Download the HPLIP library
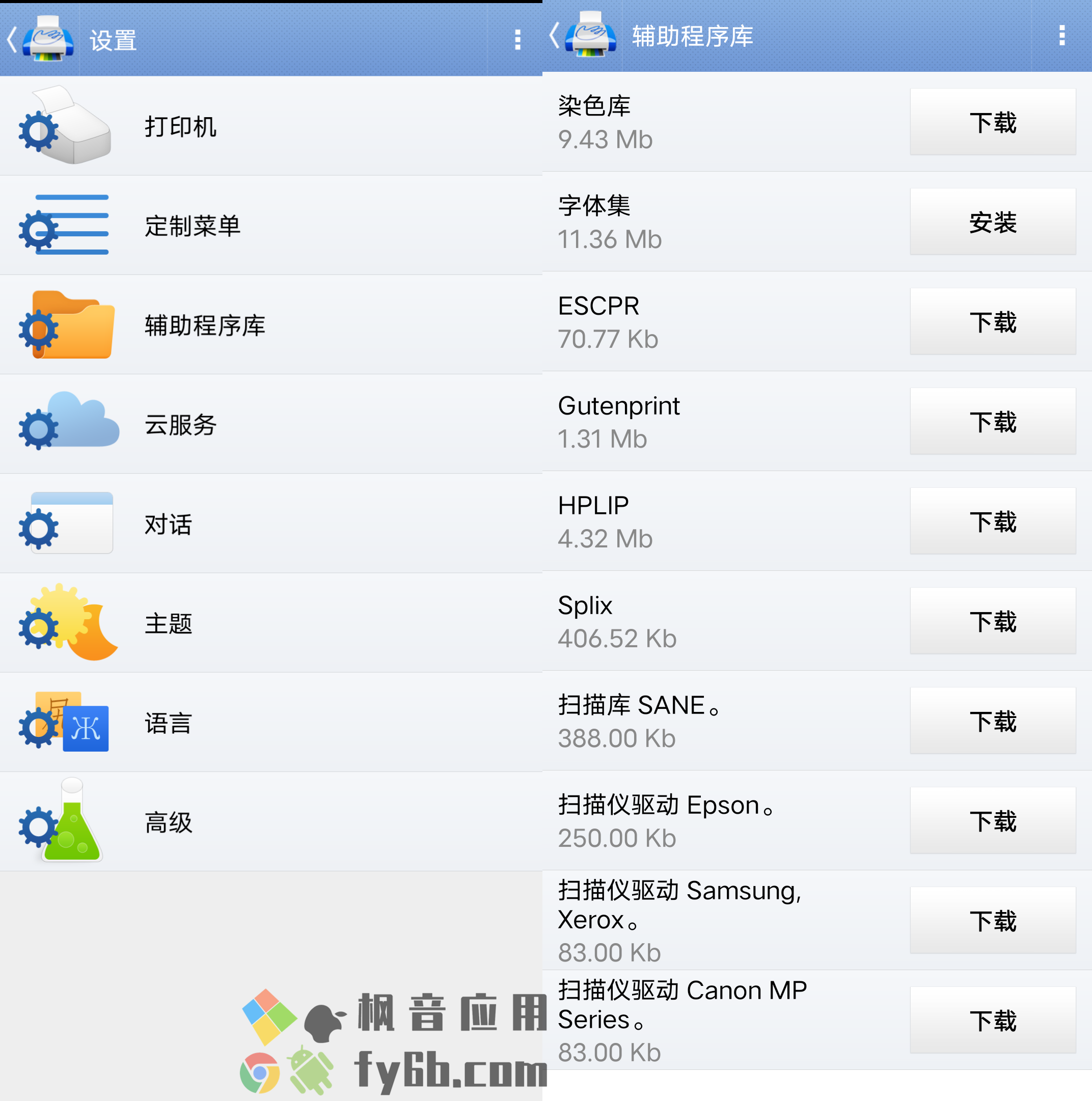The image size is (1092, 1101). [993, 521]
